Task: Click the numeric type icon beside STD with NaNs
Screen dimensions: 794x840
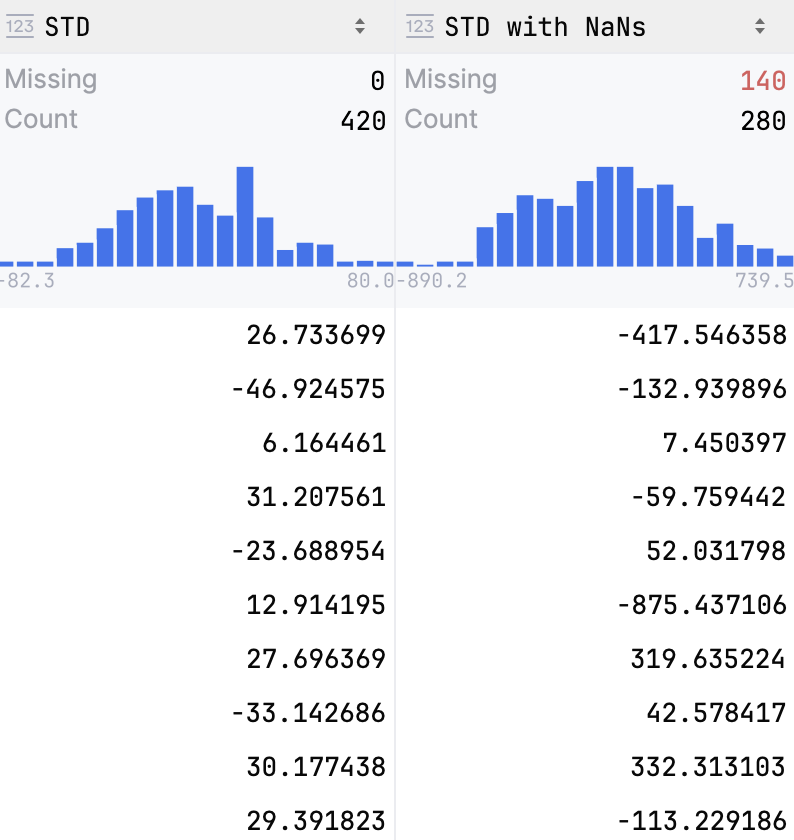Action: click(x=420, y=26)
